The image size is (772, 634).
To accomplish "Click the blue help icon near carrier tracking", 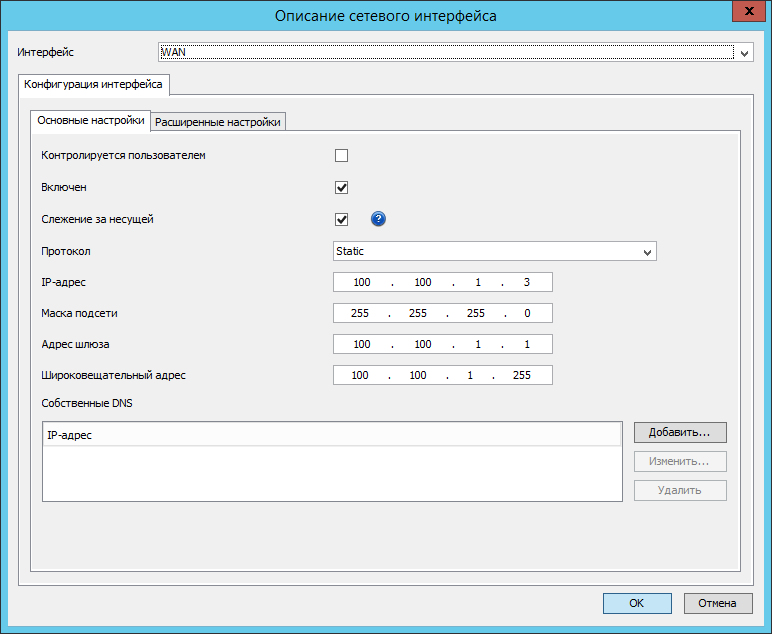I will (379, 220).
